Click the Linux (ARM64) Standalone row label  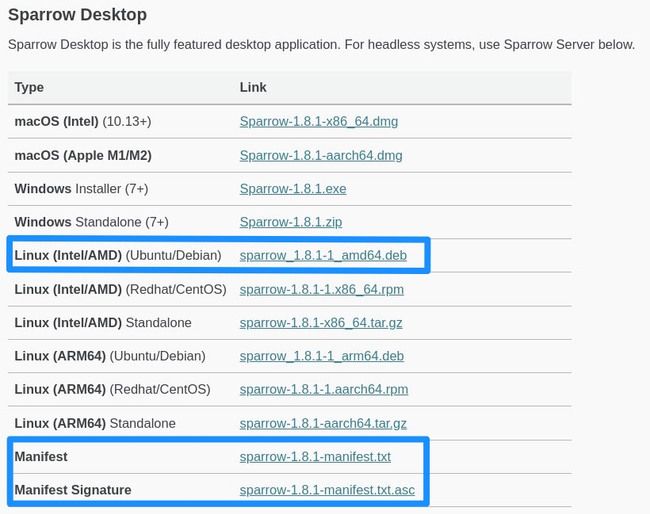tap(95, 423)
